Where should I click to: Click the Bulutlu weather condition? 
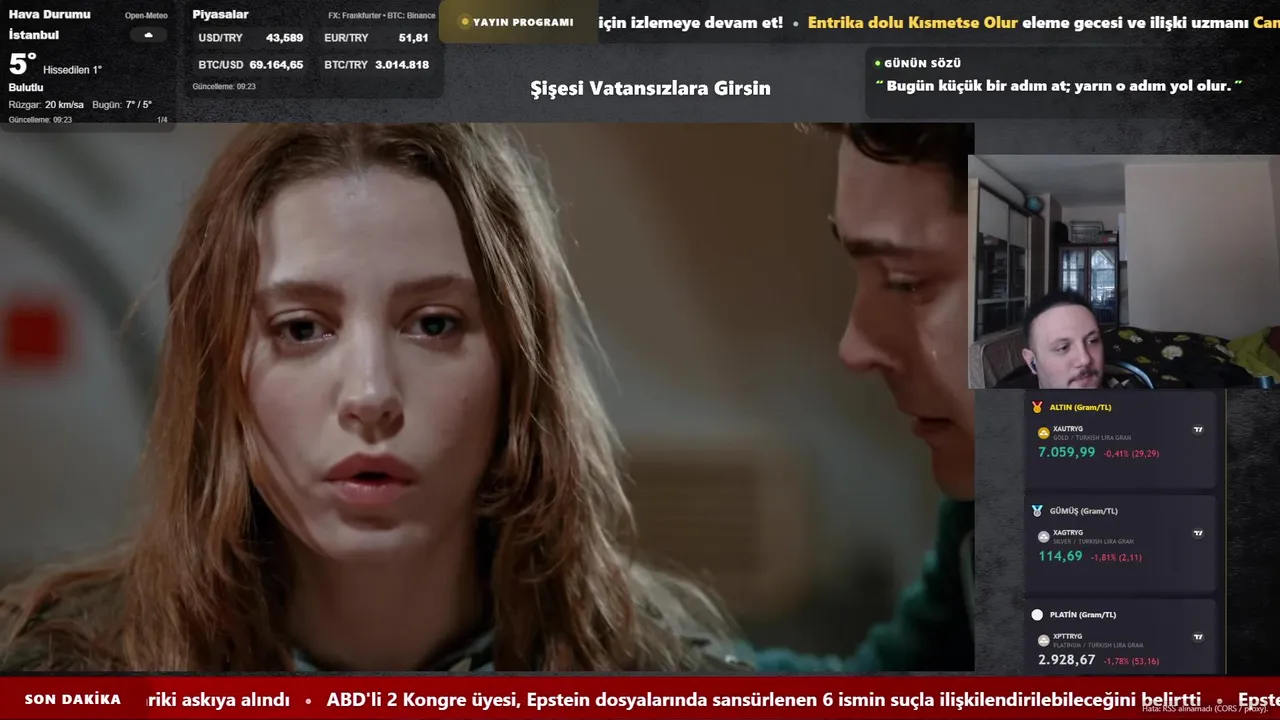tap(26, 87)
